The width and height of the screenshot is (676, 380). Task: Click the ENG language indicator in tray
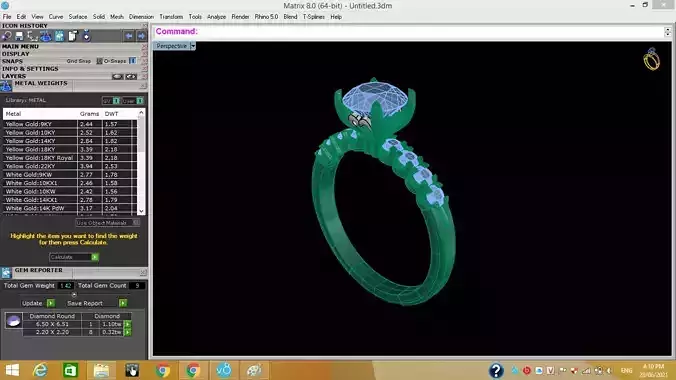point(626,371)
